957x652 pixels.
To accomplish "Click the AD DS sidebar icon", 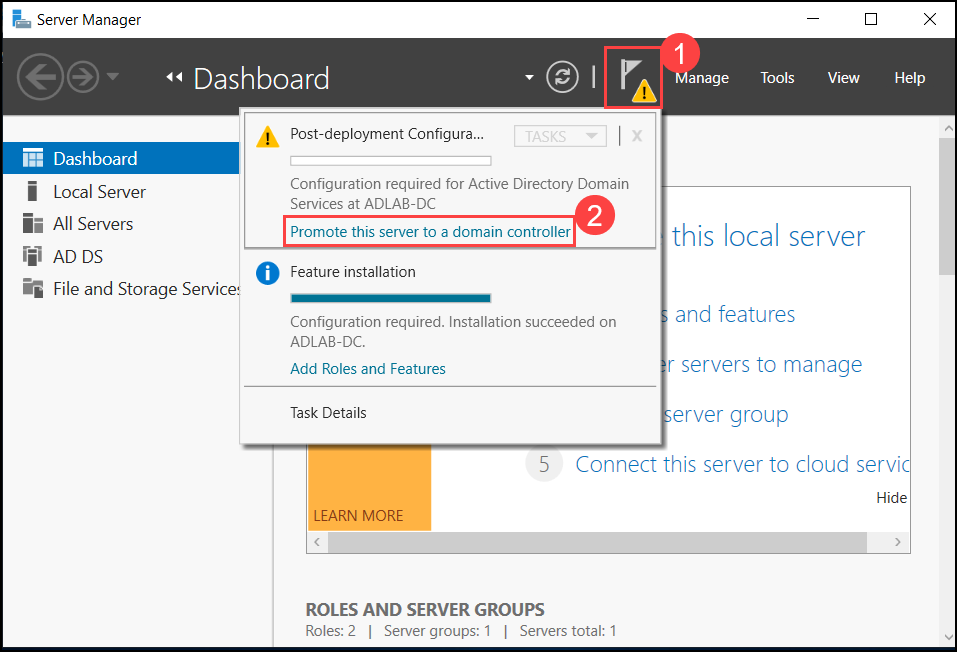I will 33,256.
